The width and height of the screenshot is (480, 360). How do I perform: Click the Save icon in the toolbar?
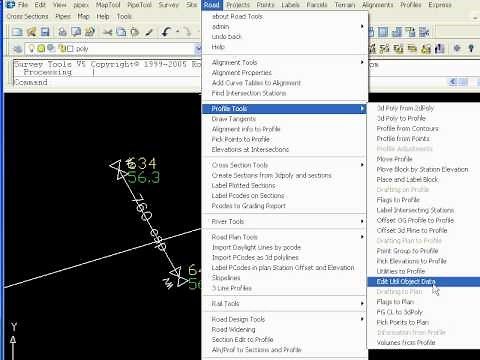click(45, 32)
